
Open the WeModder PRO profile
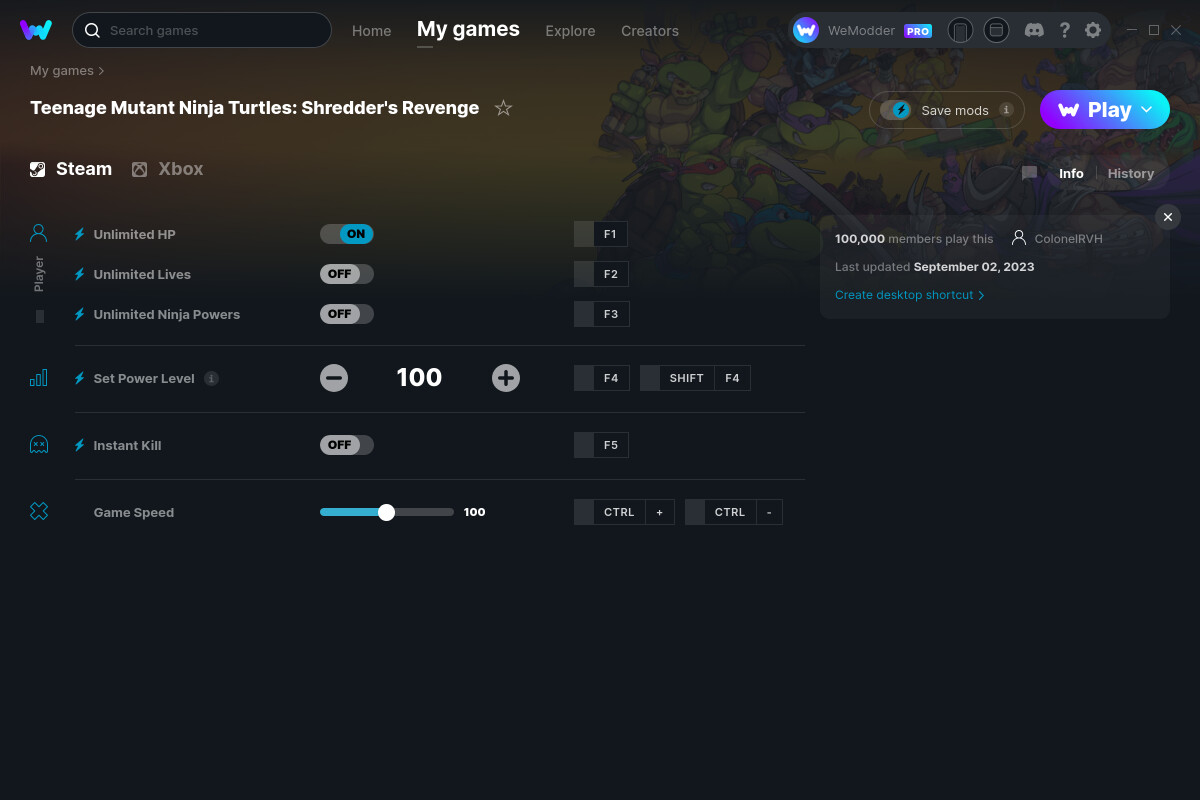coord(863,30)
